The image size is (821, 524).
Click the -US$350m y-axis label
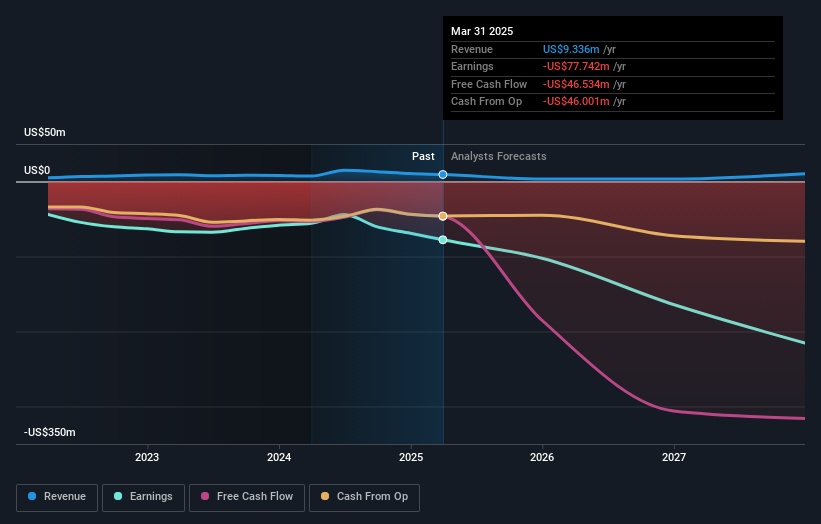click(50, 432)
